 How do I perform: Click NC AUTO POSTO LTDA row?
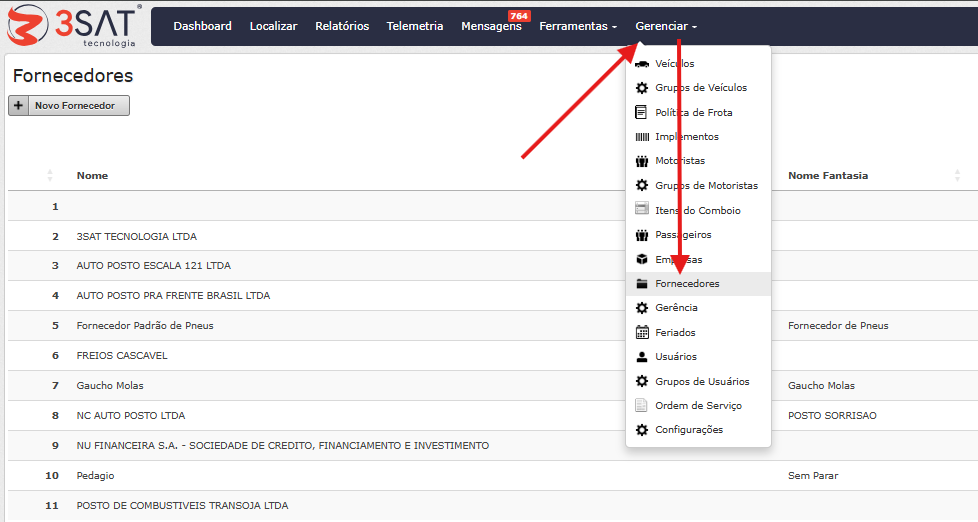coord(130,415)
